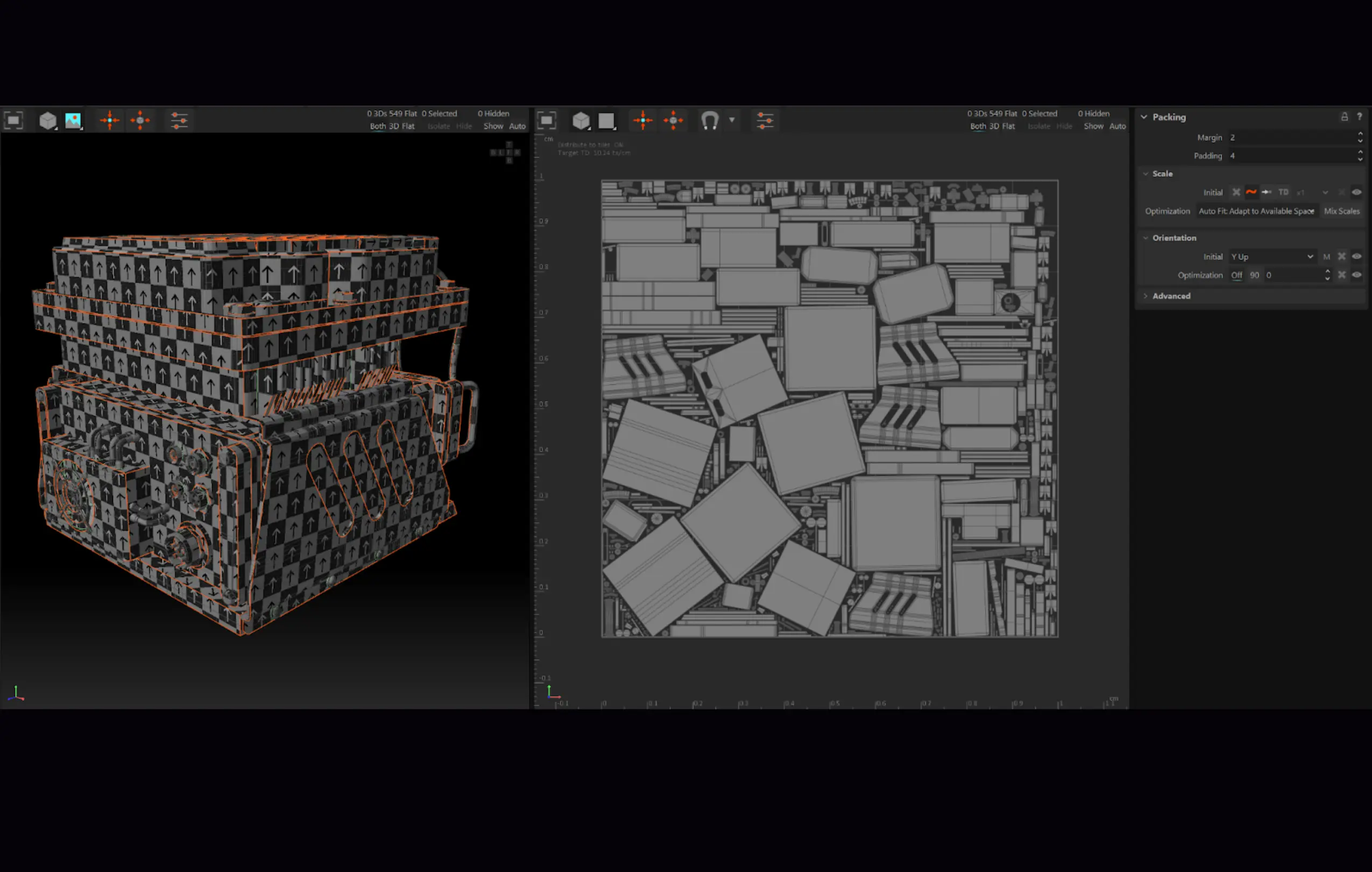Image resolution: width=1372 pixels, height=872 pixels.
Task: Select the orange wave initial scale mode
Action: tap(1251, 193)
